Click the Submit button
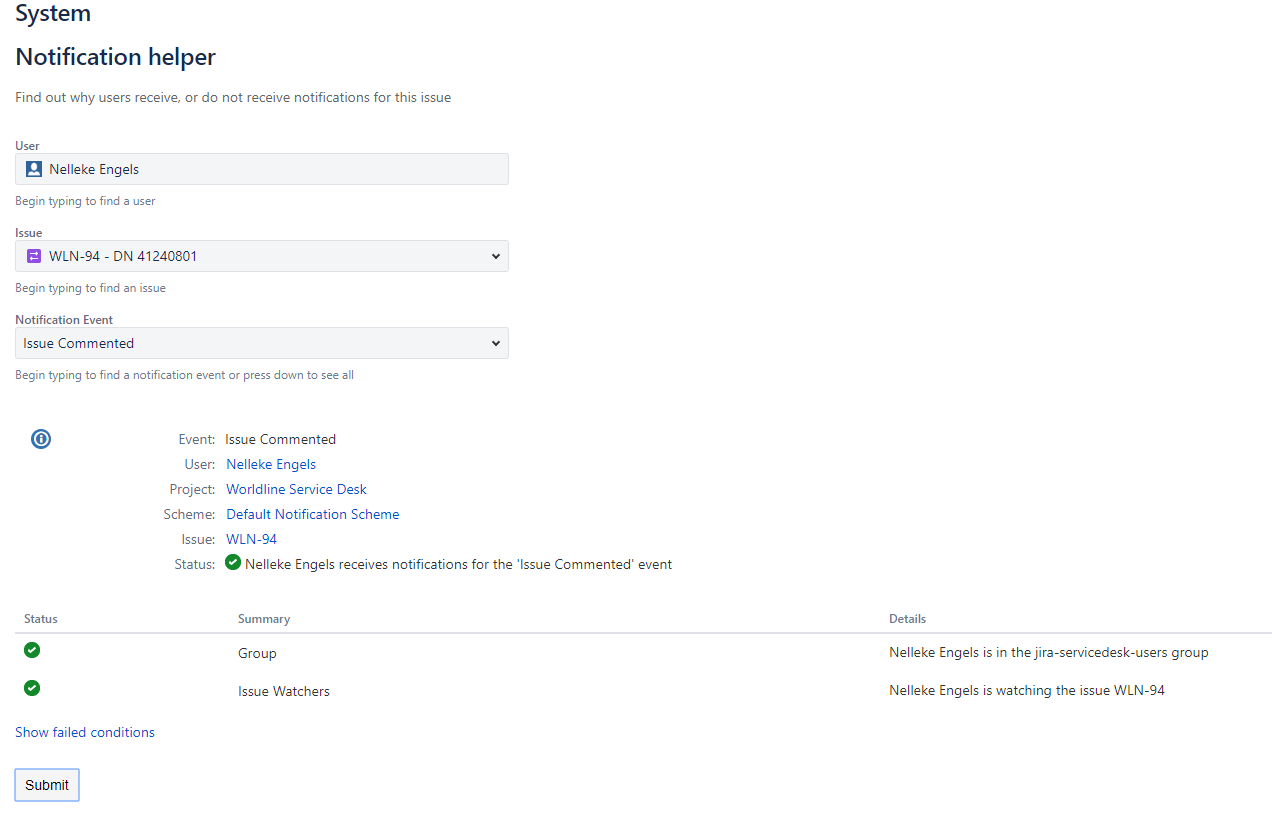The height and width of the screenshot is (816, 1272). (x=47, y=785)
